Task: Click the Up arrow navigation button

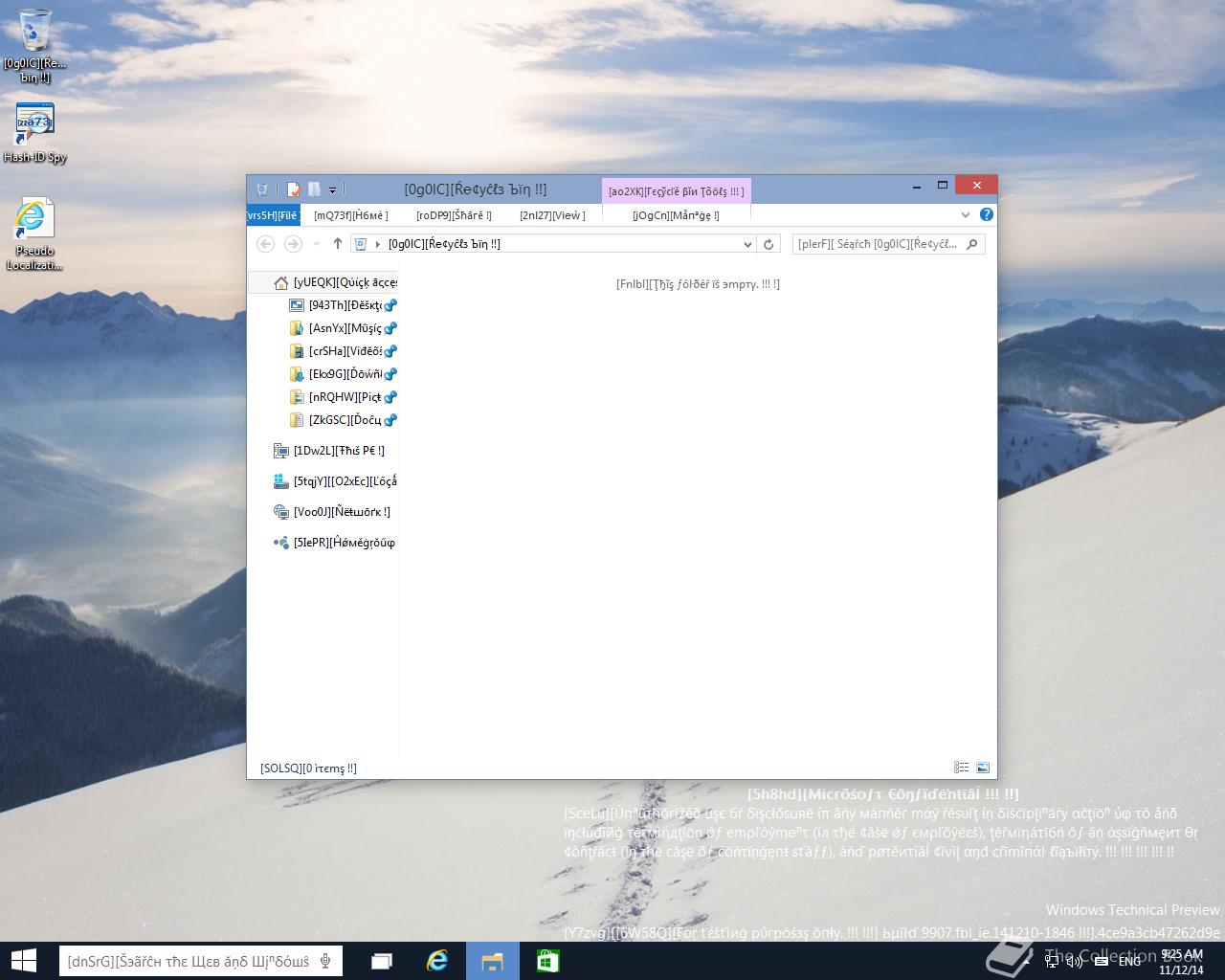Action: click(x=337, y=244)
